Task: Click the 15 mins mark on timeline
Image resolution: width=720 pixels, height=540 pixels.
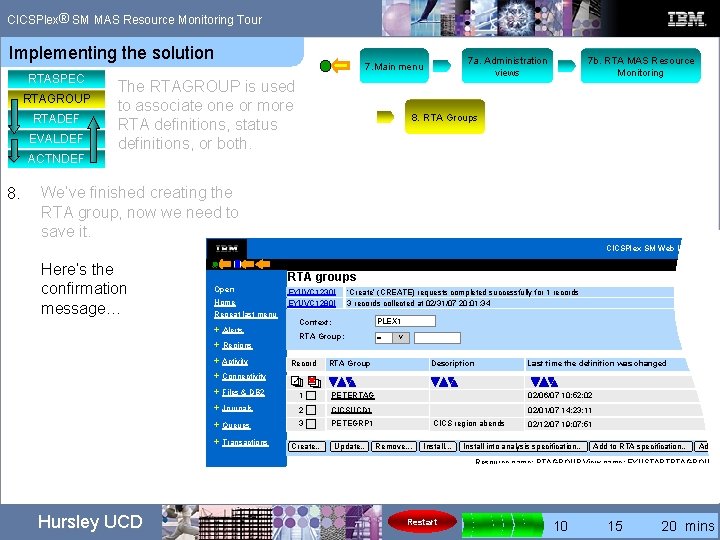Action: (615, 526)
